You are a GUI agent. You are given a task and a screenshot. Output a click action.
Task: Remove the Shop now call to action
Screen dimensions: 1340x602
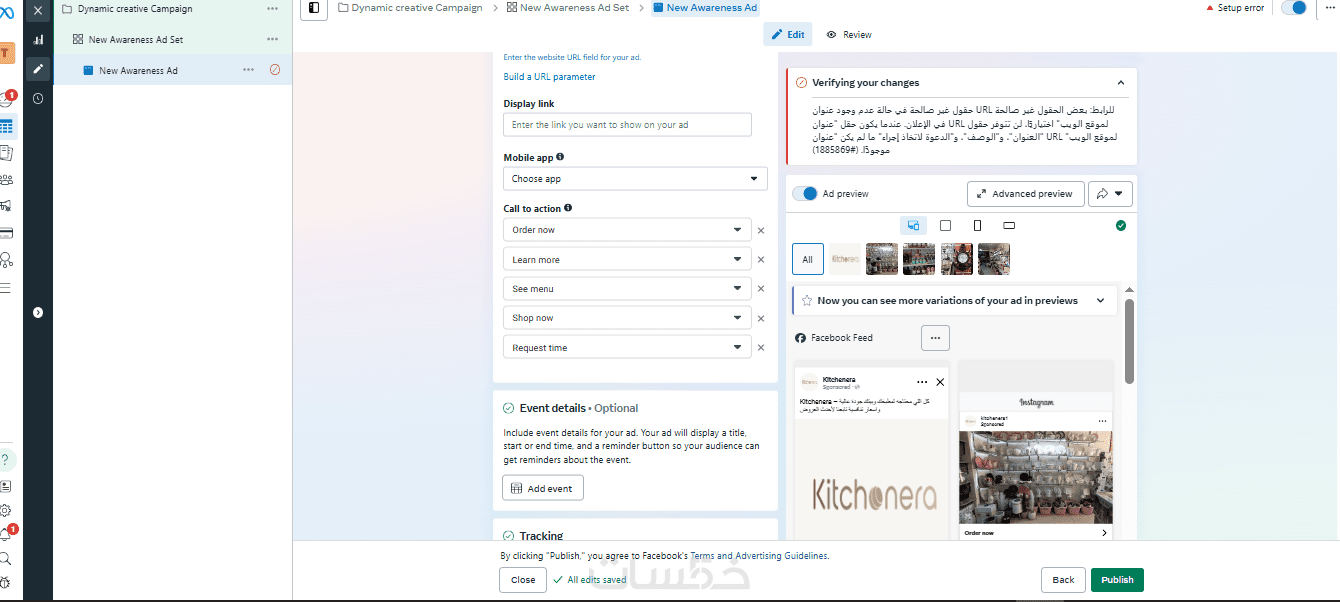tap(761, 318)
